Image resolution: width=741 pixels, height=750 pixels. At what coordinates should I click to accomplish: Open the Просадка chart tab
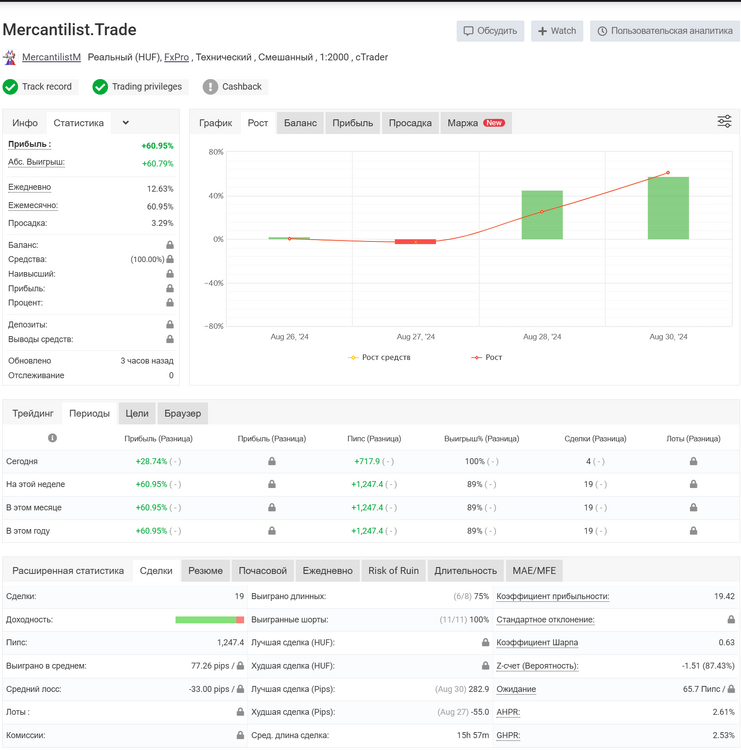click(410, 123)
